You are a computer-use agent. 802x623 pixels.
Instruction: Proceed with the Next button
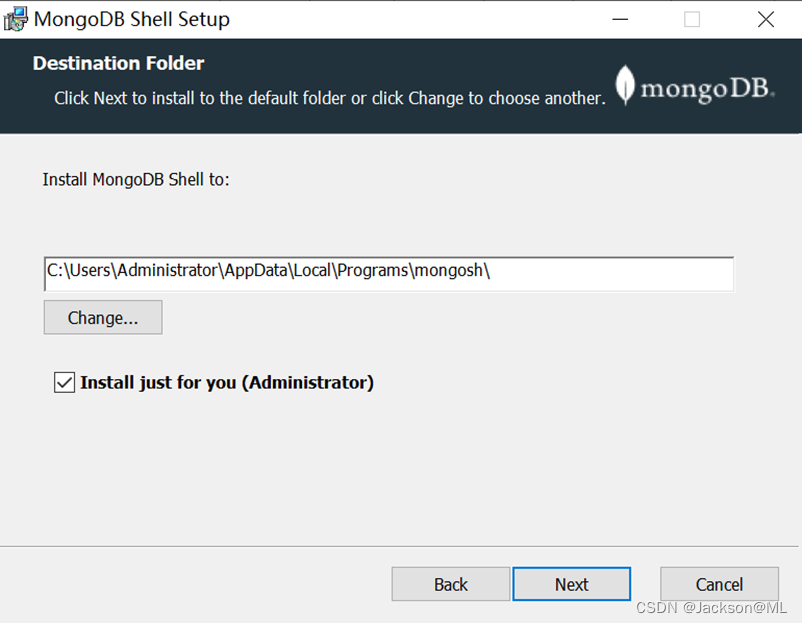[x=572, y=584]
